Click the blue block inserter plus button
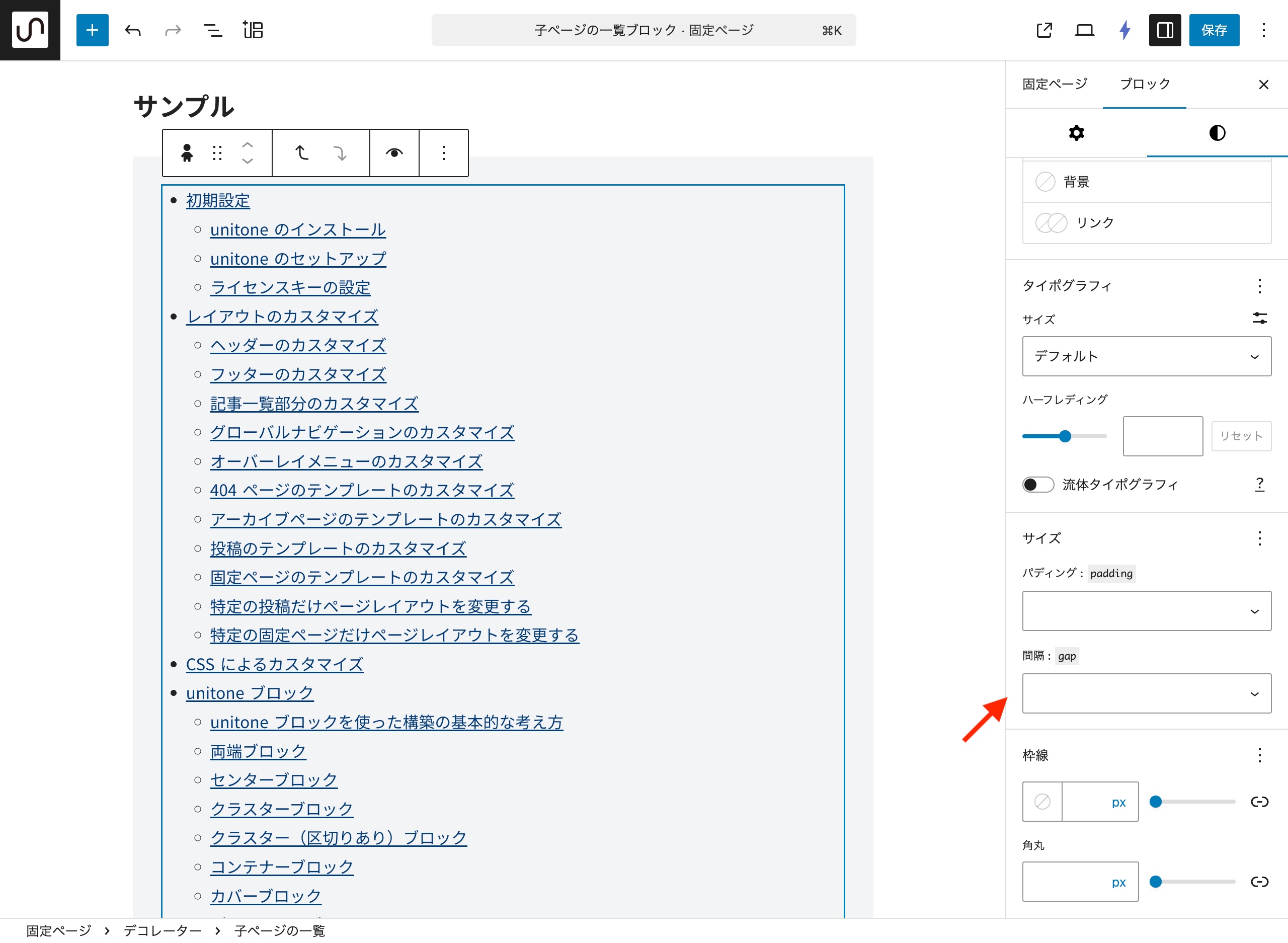The height and width of the screenshot is (943, 1288). tap(92, 30)
